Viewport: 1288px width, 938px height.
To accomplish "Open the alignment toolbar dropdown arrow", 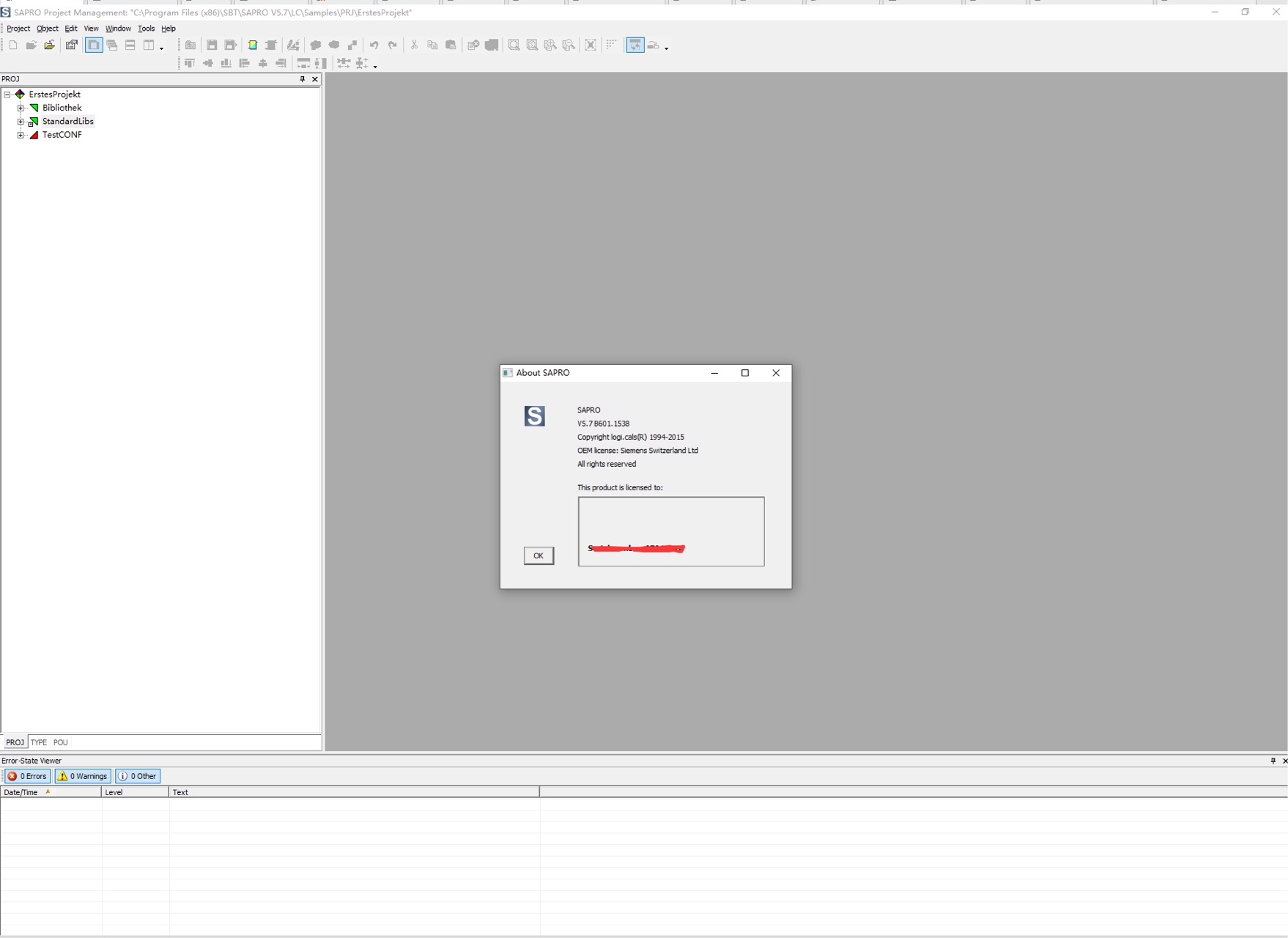I will pyautogui.click(x=375, y=66).
